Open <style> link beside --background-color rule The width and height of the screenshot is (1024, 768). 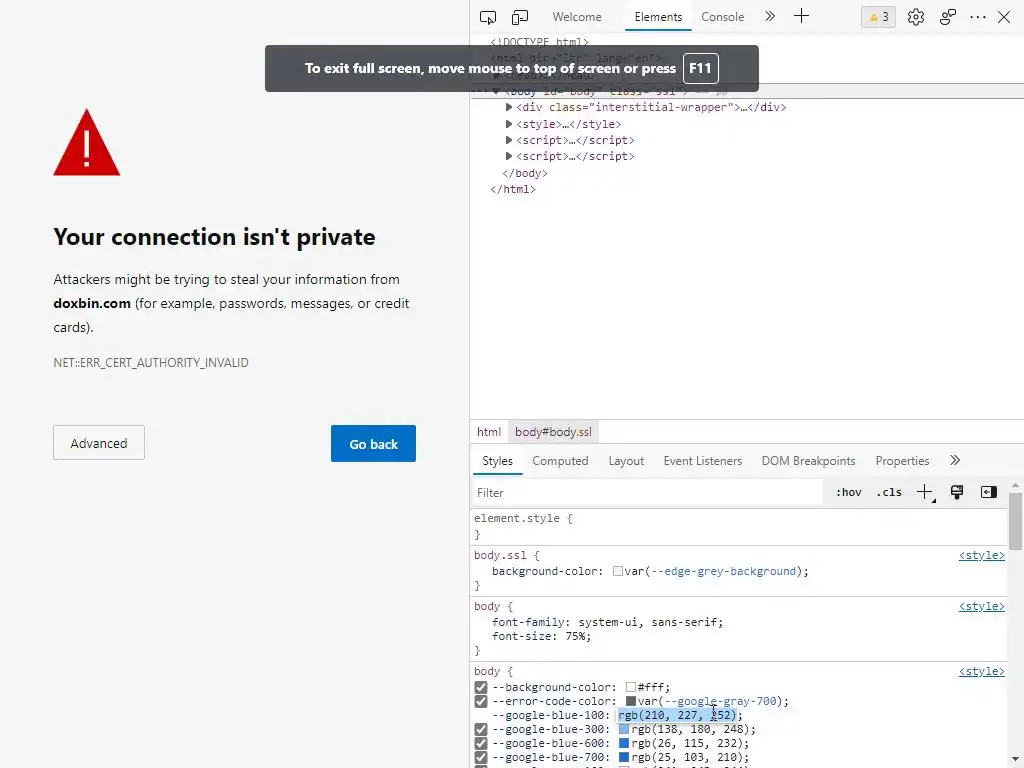coord(982,671)
